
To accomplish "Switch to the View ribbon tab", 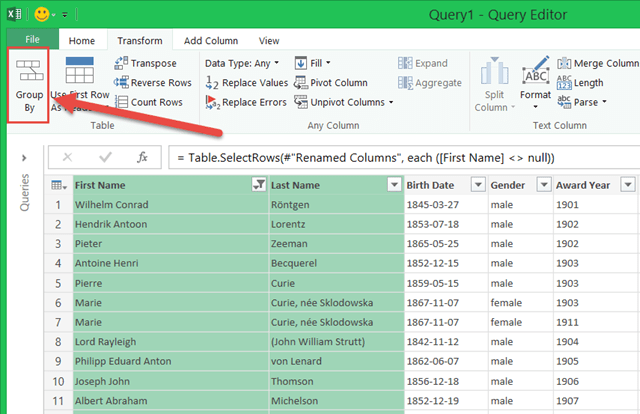I will [x=269, y=41].
